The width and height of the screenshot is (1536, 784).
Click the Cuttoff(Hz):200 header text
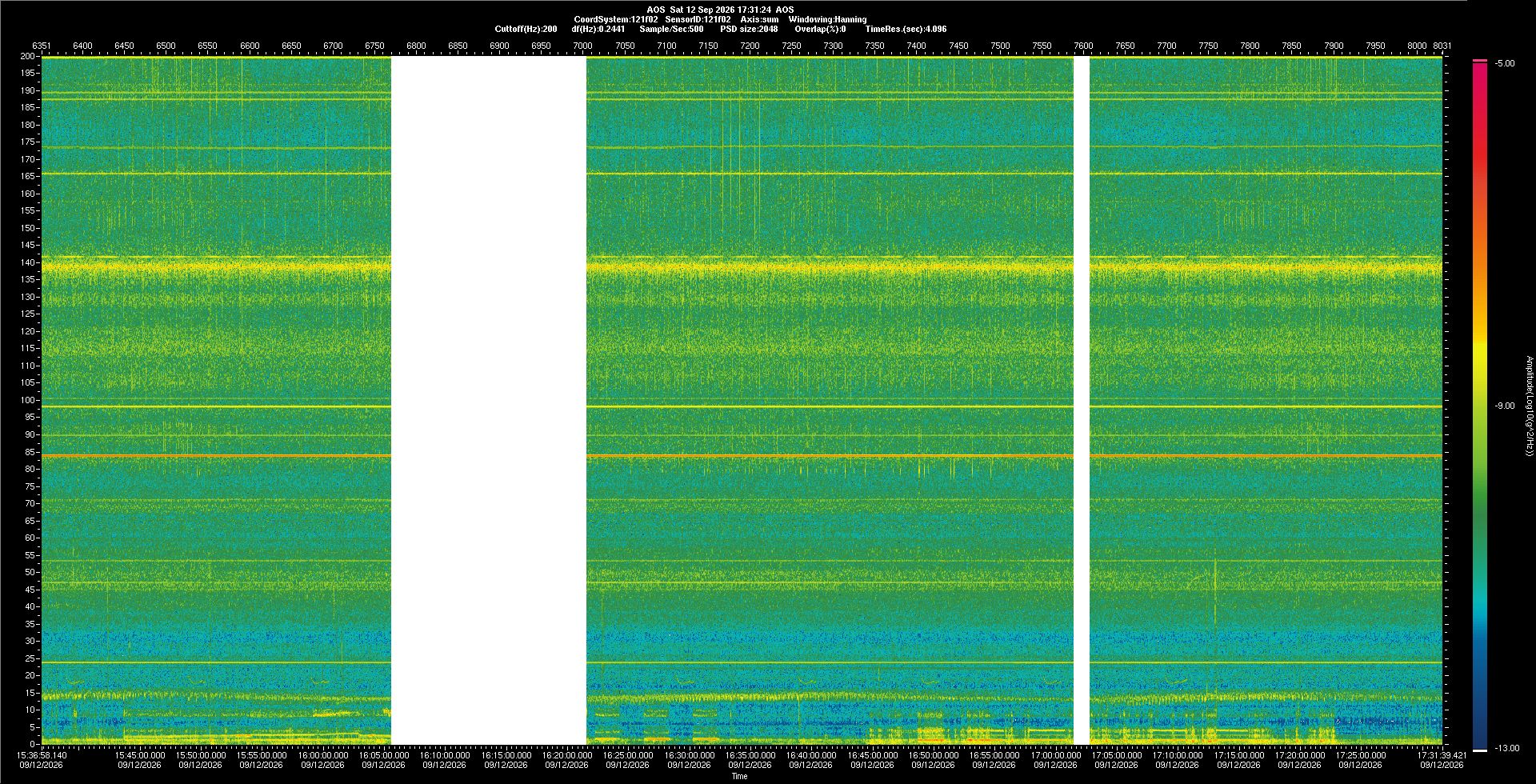click(526, 29)
